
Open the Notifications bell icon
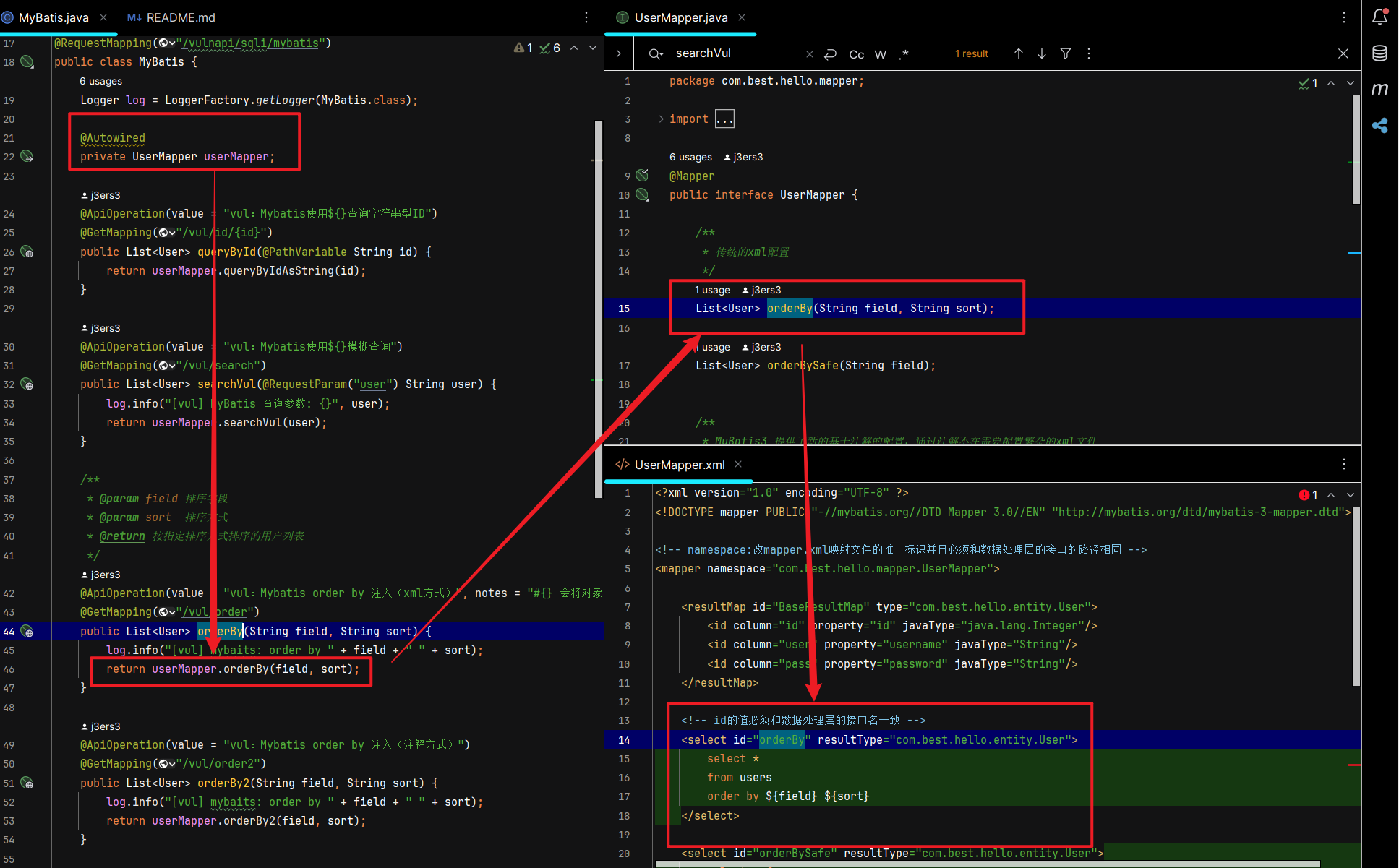click(x=1379, y=17)
